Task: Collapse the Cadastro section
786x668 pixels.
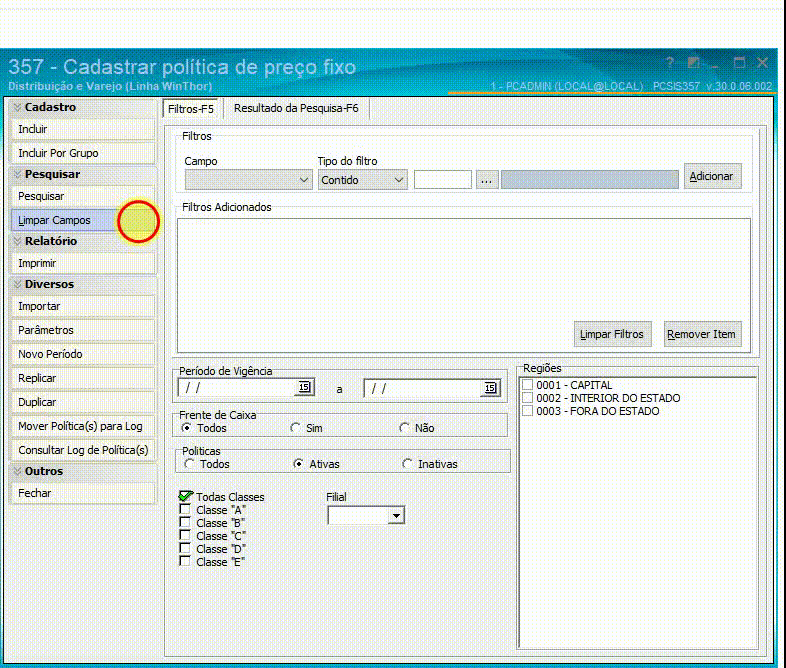Action: click(x=18, y=107)
